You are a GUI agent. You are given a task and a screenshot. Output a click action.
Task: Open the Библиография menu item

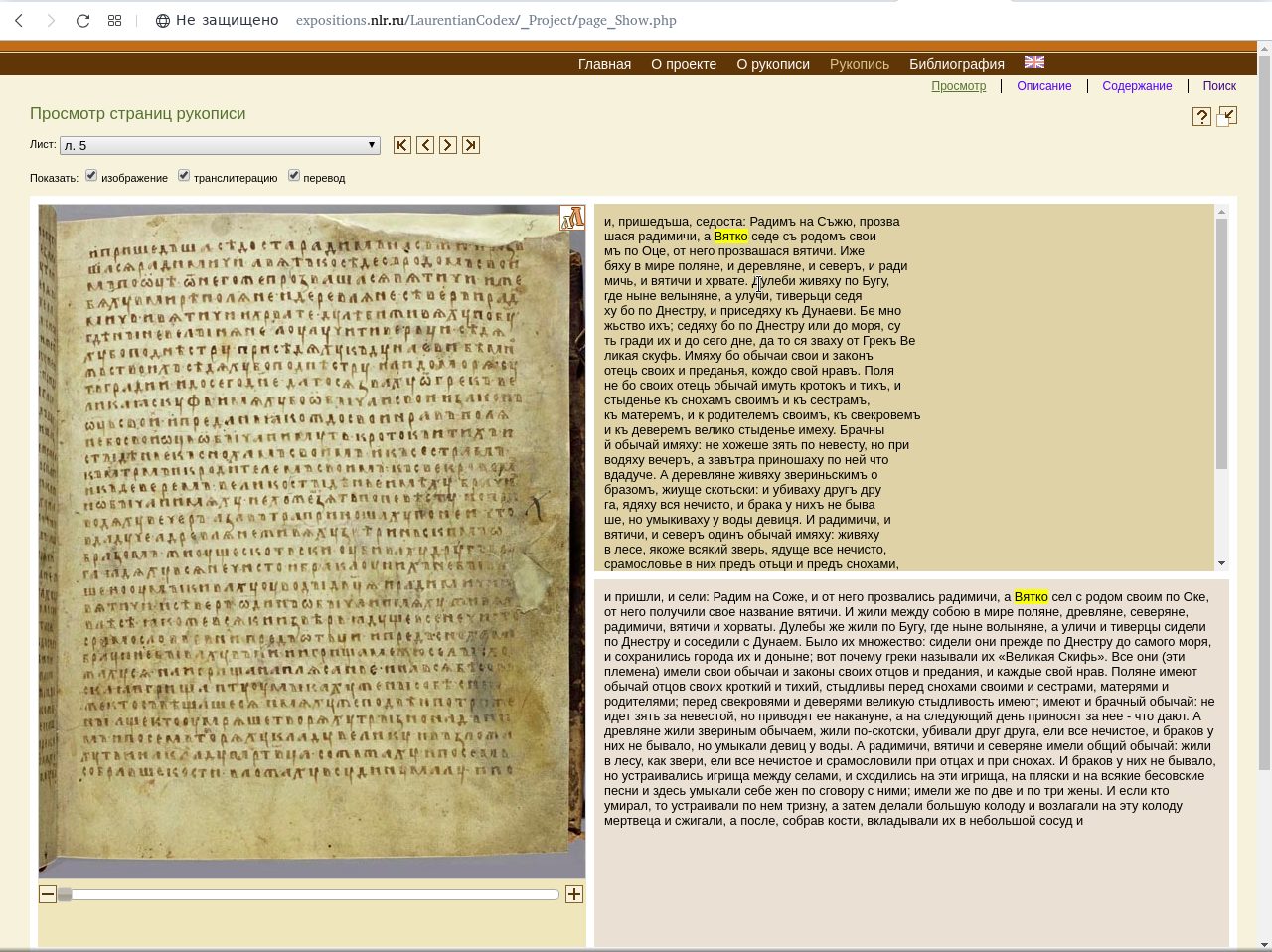pos(957,64)
